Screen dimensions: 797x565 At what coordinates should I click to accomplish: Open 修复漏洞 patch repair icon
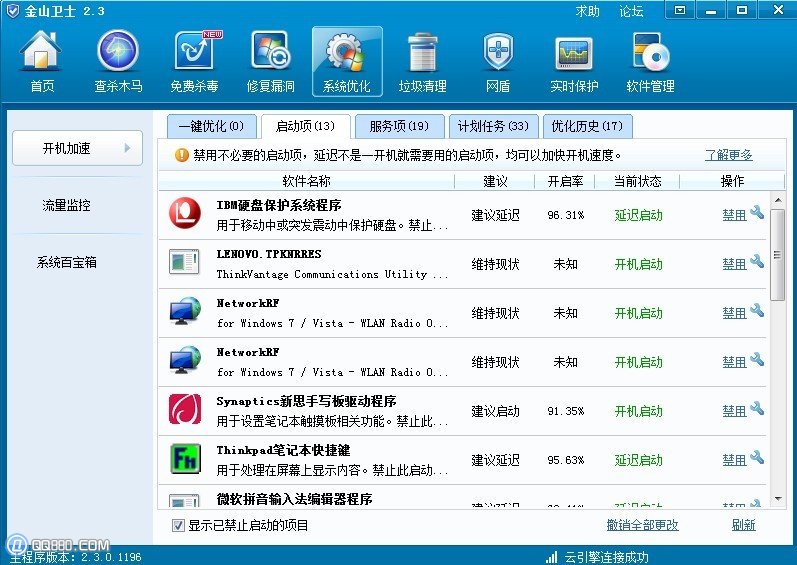point(270,61)
